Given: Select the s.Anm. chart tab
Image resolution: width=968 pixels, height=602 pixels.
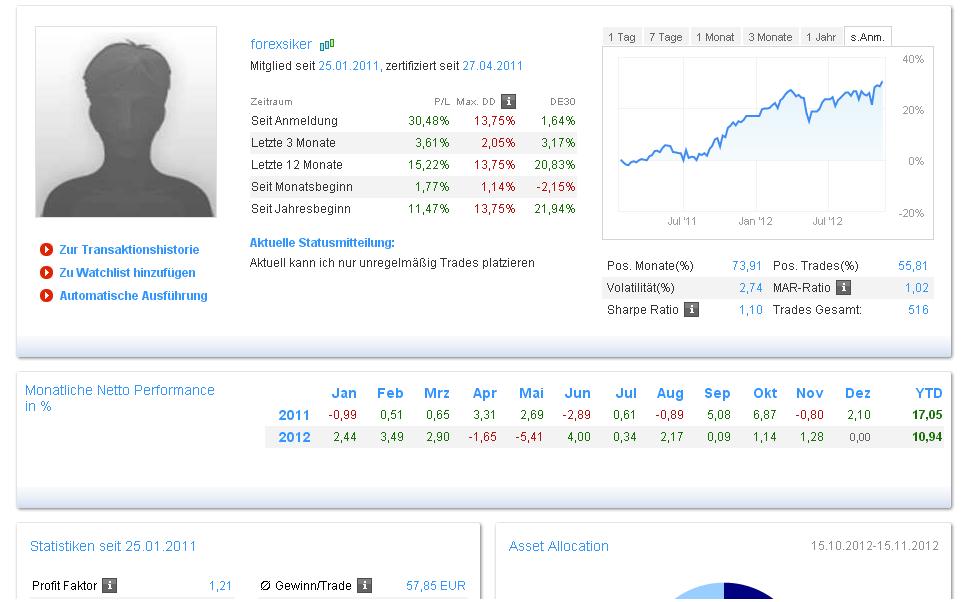Looking at the screenshot, I should [867, 37].
